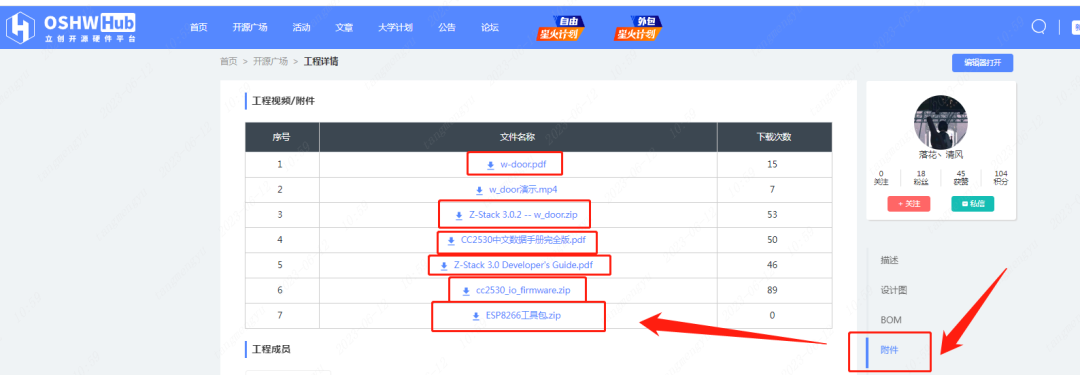
Task: Jump to BOM section in sidebar
Action: pos(891,321)
